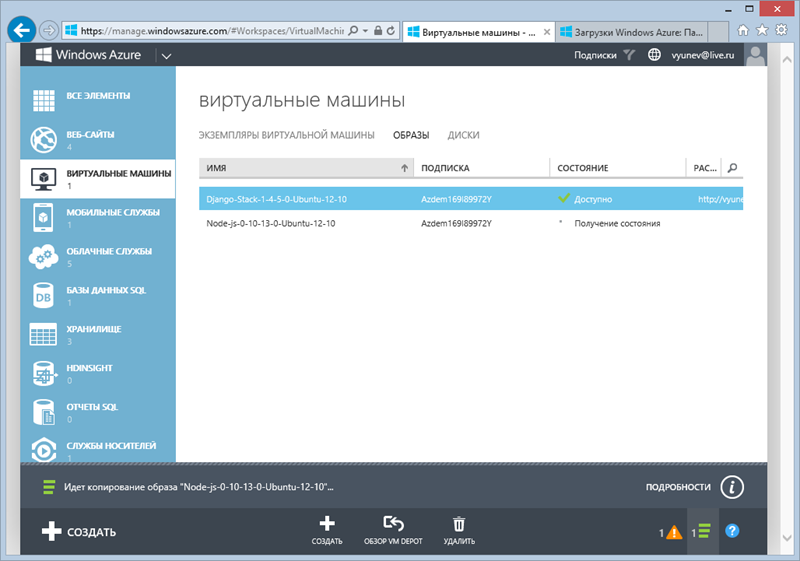The image size is (800, 561).
Task: Click the large СОЗДАТЬ plus button
Action: point(79,531)
